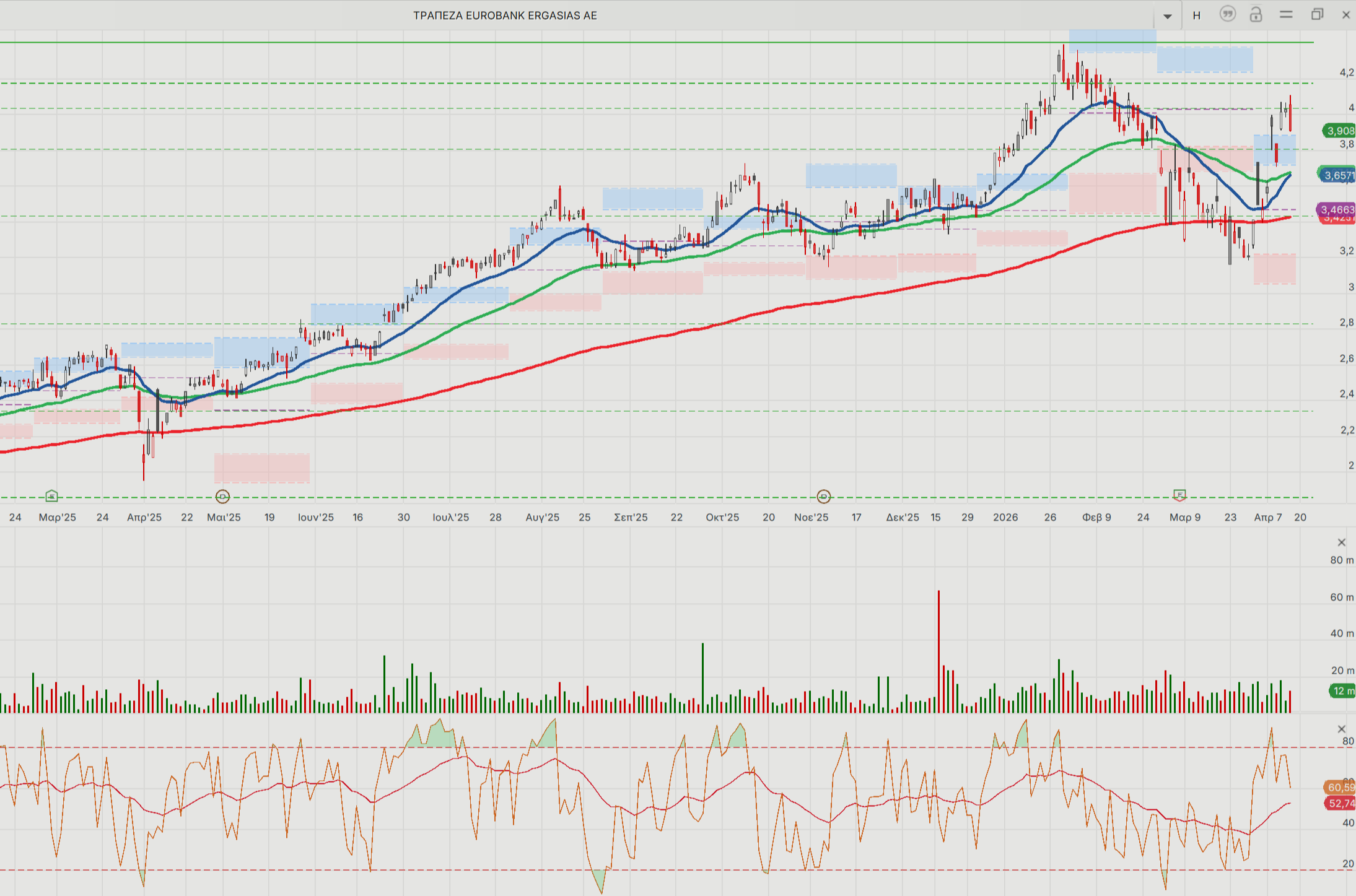Open the quote bubble comments icon

click(x=1227, y=14)
